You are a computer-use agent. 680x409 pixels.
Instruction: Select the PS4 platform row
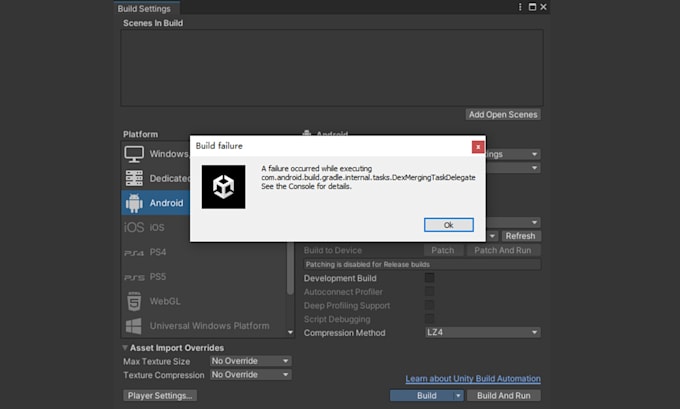pos(204,252)
